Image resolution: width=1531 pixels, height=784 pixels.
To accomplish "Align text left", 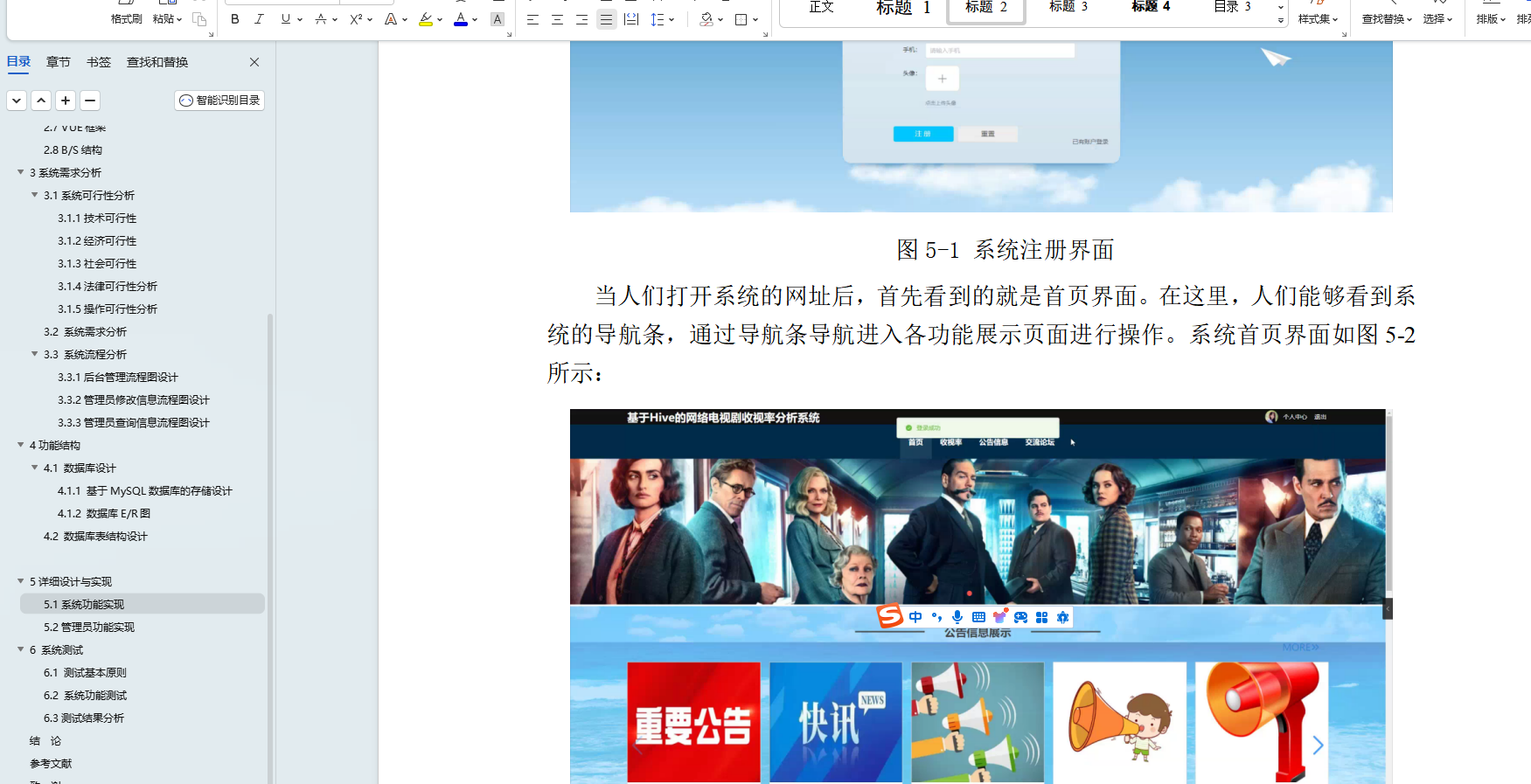I will (x=532, y=19).
